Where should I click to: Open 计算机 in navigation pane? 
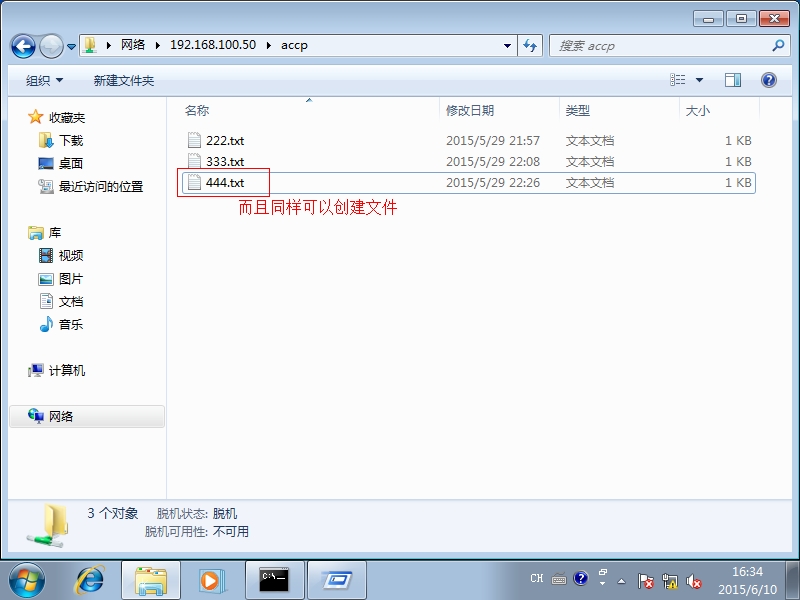click(67, 370)
